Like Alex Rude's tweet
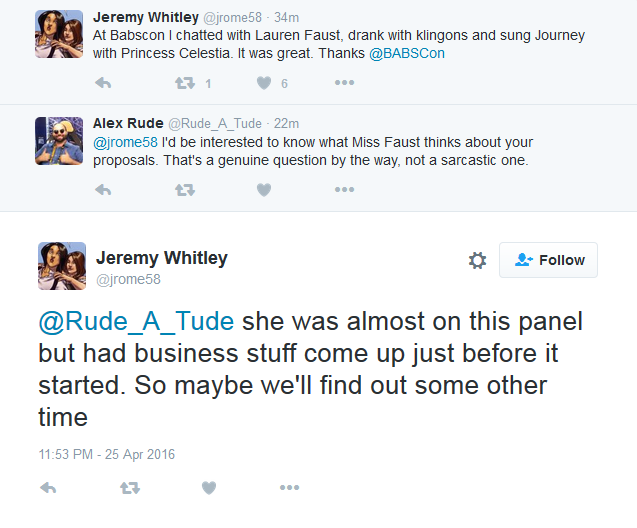This screenshot has width=637, height=528. coord(264,189)
